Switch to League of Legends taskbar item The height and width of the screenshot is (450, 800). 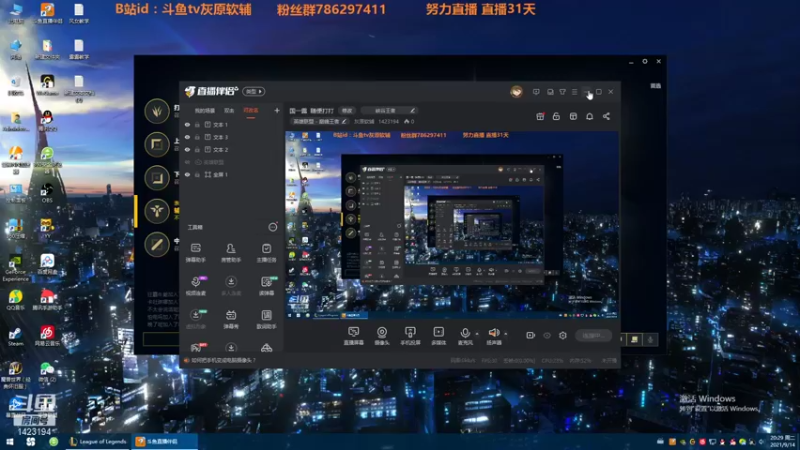98,441
